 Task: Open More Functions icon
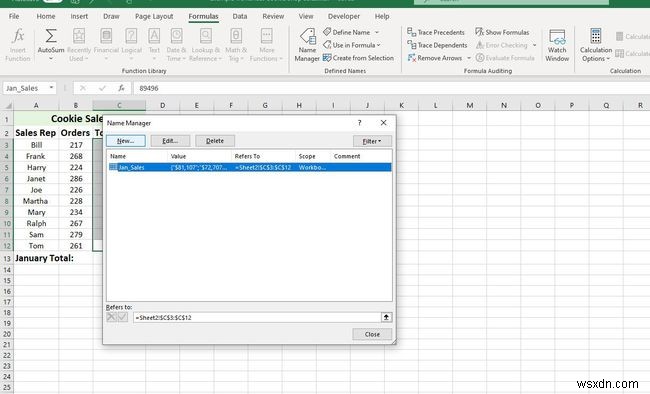pos(267,36)
